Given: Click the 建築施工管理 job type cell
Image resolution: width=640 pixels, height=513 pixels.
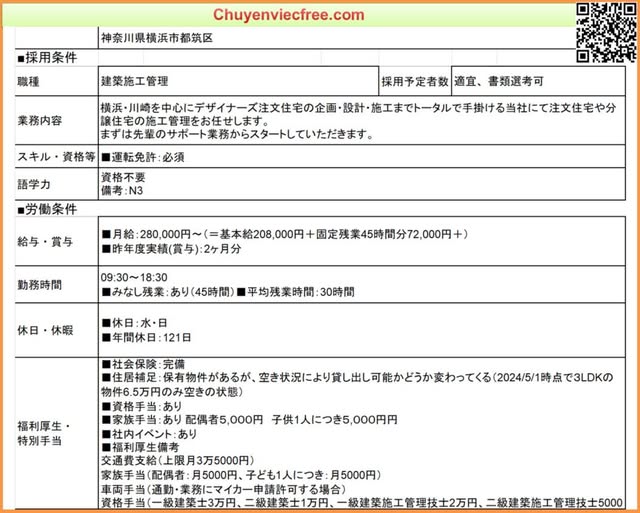Looking at the screenshot, I should click(135, 80).
